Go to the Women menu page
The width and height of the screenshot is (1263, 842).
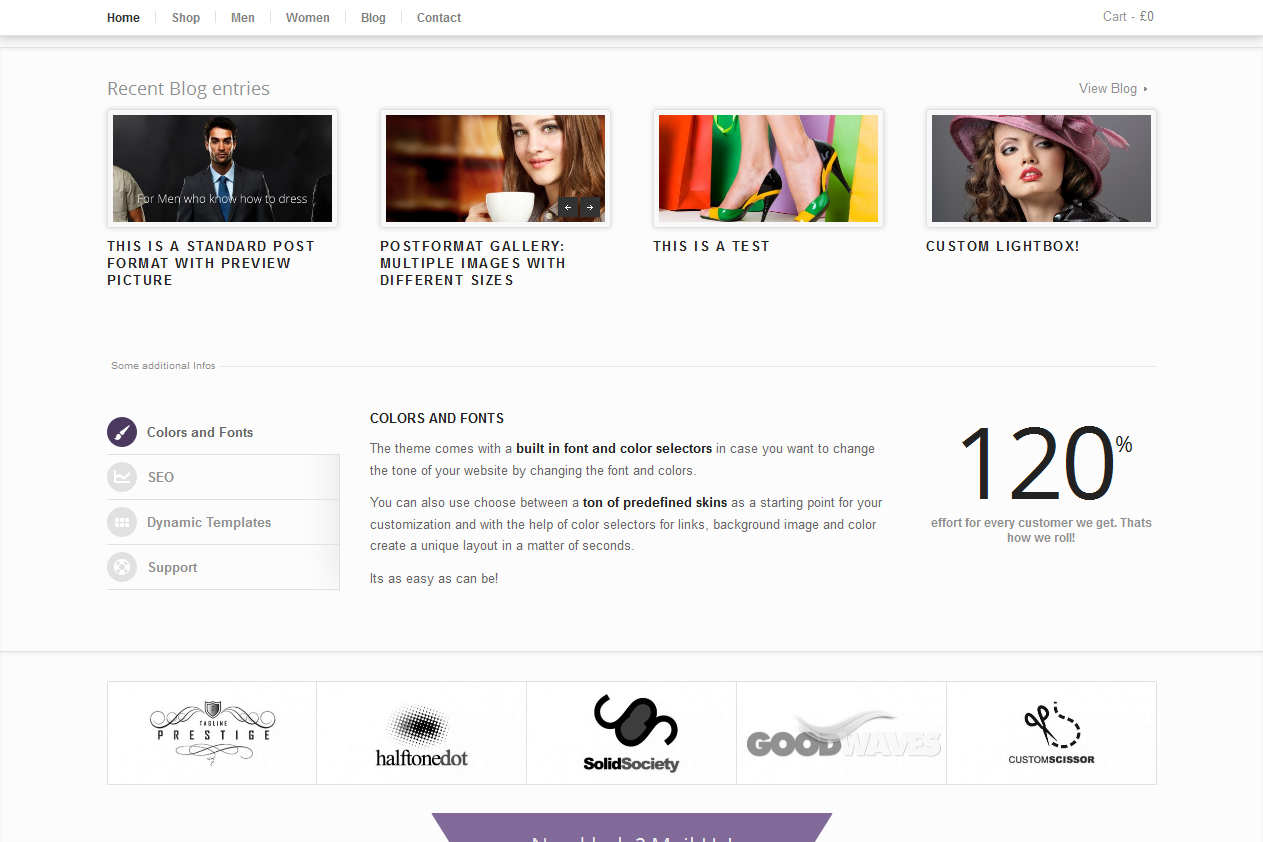[x=307, y=18]
